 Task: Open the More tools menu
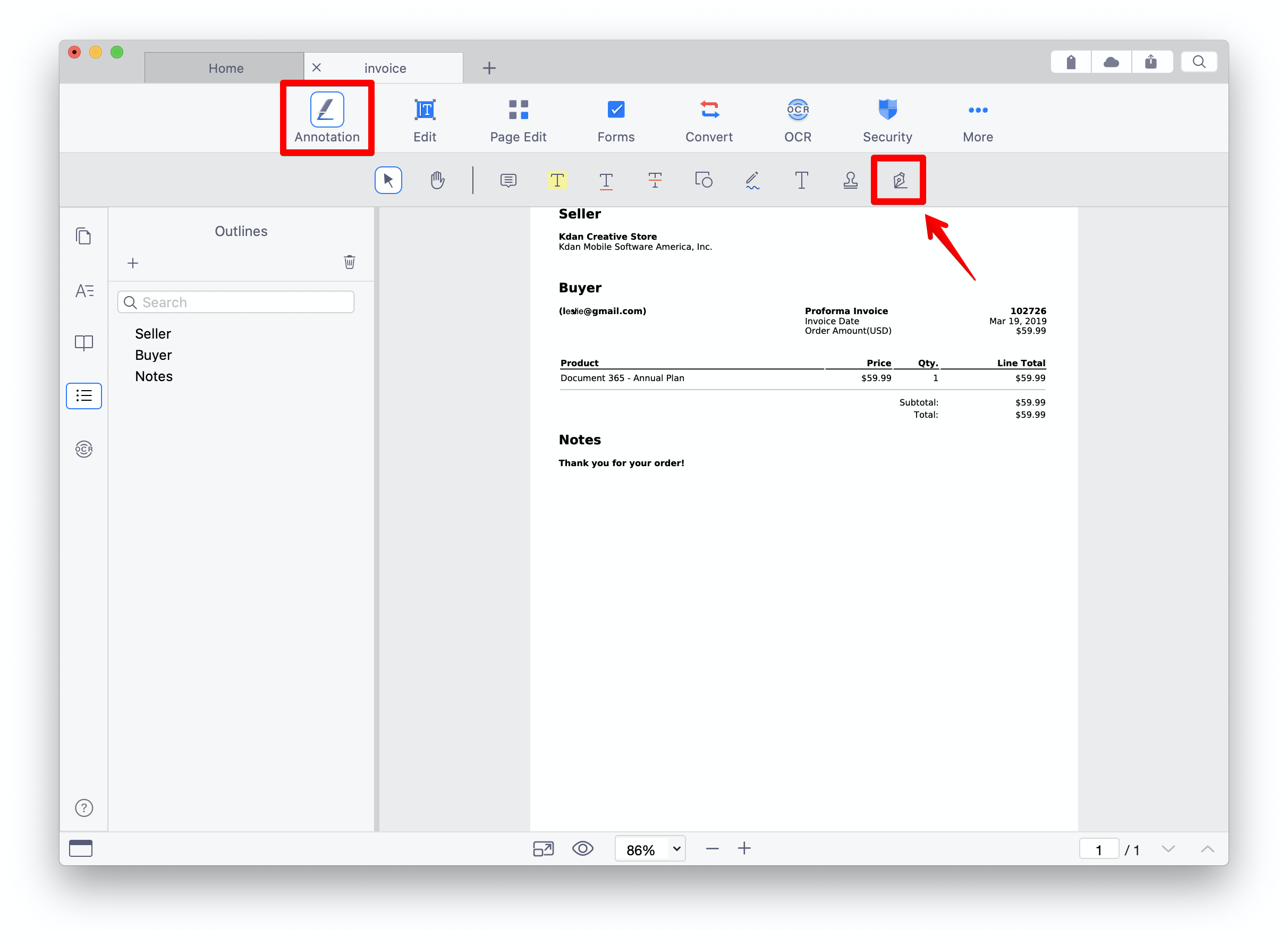click(x=977, y=120)
